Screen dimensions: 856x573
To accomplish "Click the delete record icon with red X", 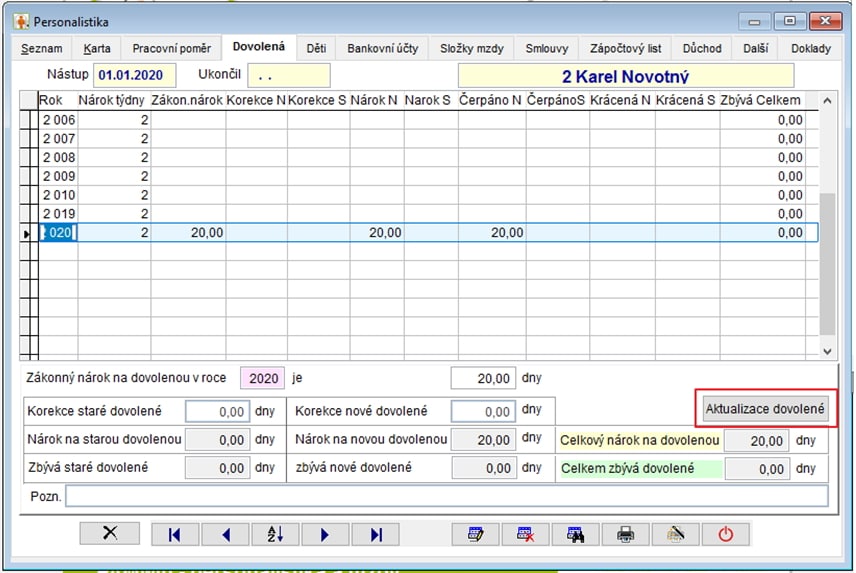I will pos(525,534).
